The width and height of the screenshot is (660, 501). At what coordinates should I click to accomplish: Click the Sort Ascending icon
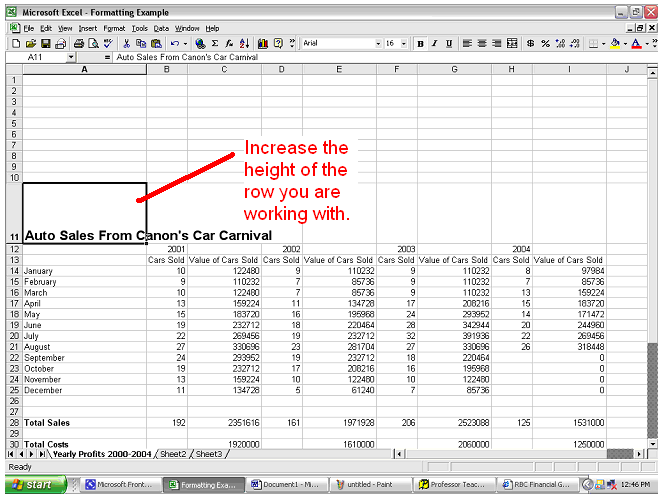click(x=243, y=44)
